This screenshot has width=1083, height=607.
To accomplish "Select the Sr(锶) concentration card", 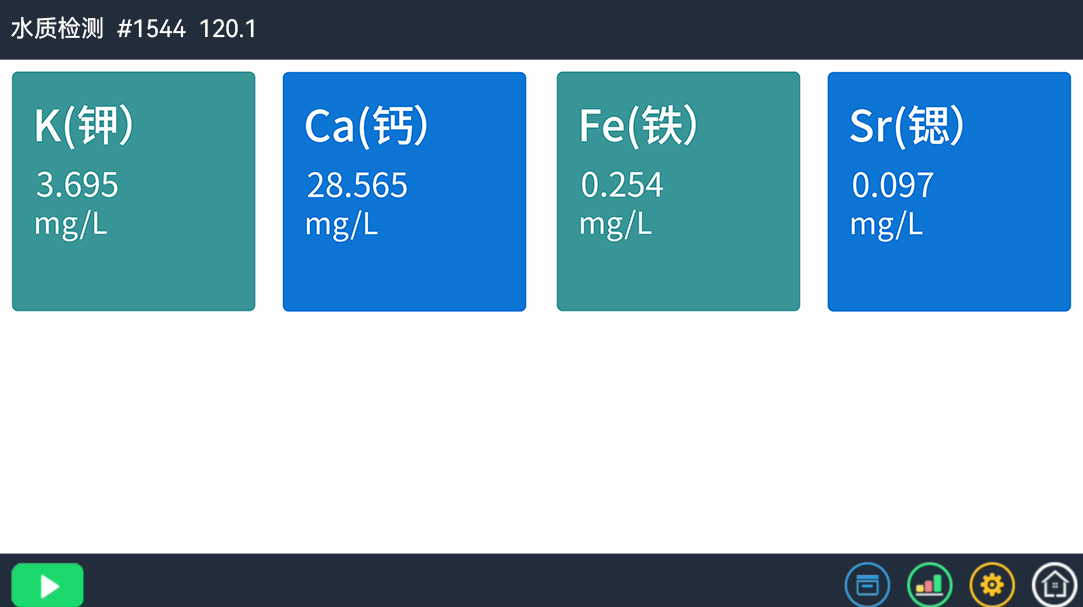I will click(x=948, y=190).
